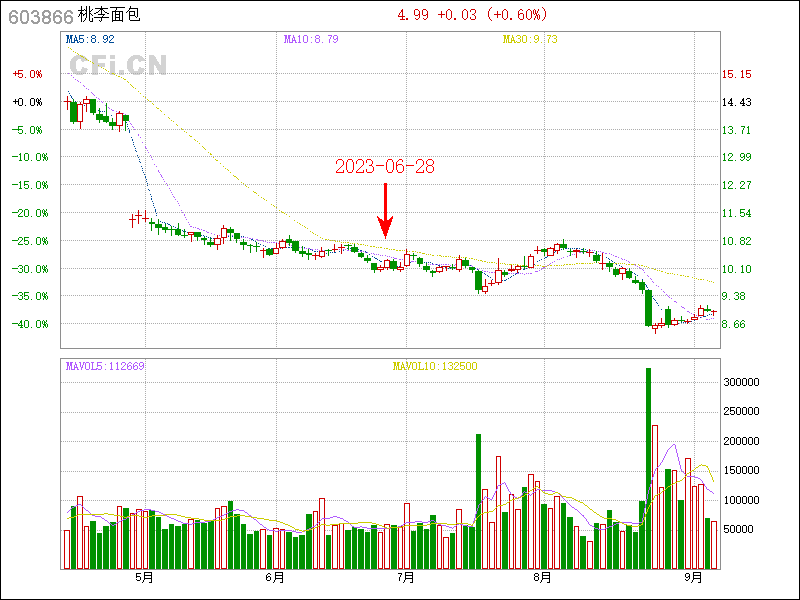
Task: Click the -25.0% left axis label
Action: click(x=30, y=241)
